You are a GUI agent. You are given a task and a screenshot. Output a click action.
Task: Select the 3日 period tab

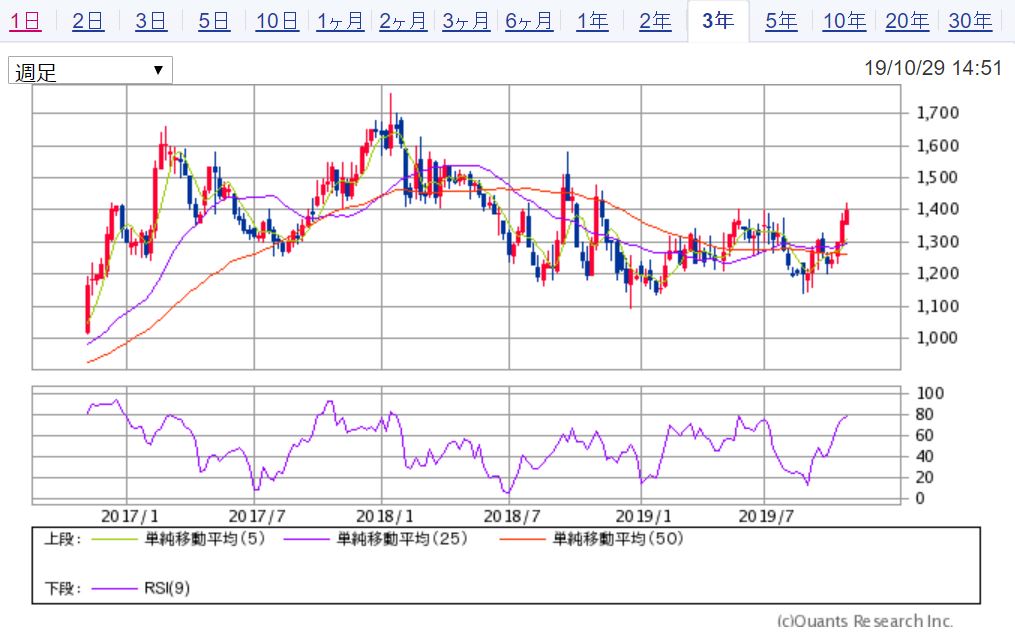151,21
